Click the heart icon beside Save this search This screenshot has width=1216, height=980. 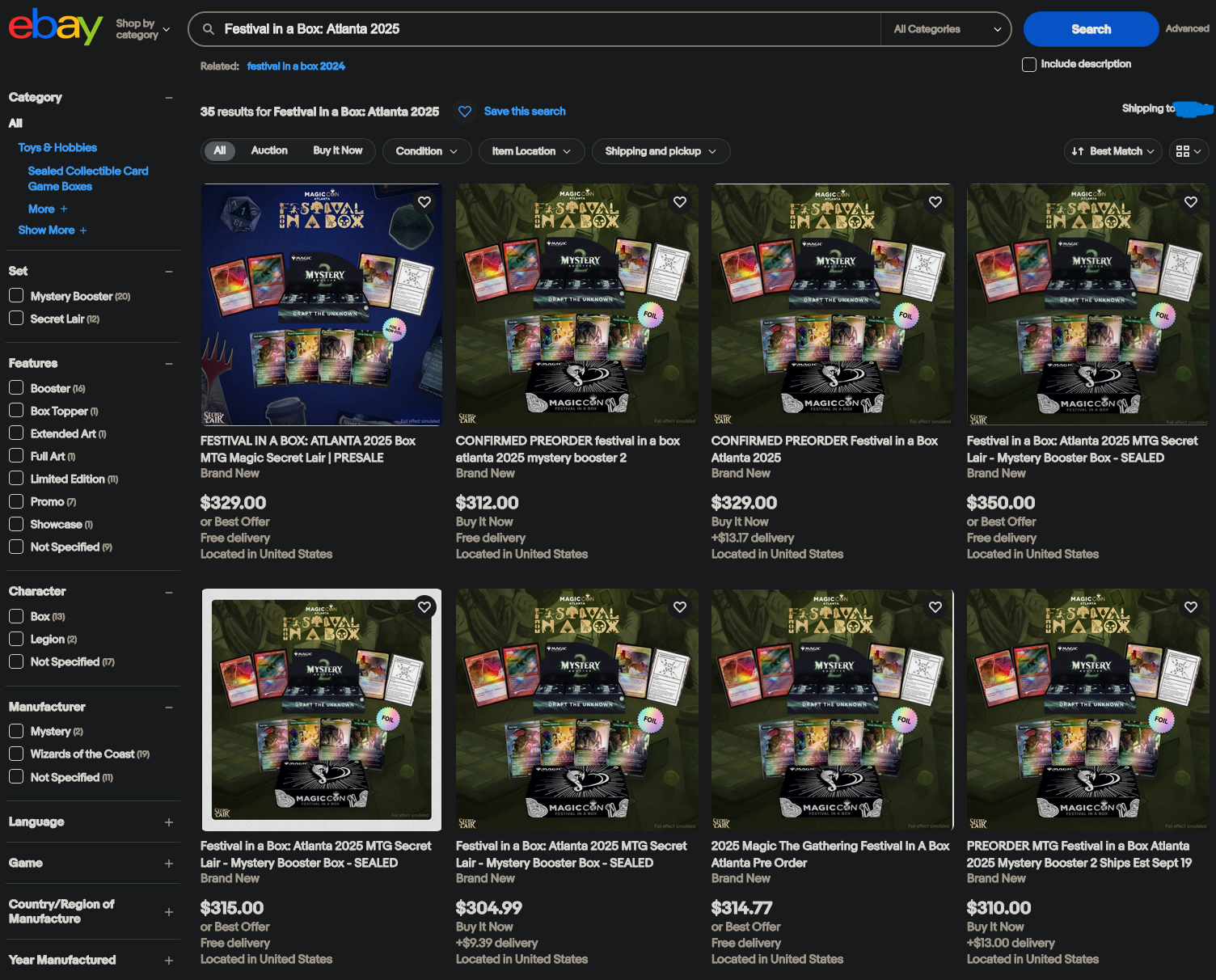tap(465, 112)
